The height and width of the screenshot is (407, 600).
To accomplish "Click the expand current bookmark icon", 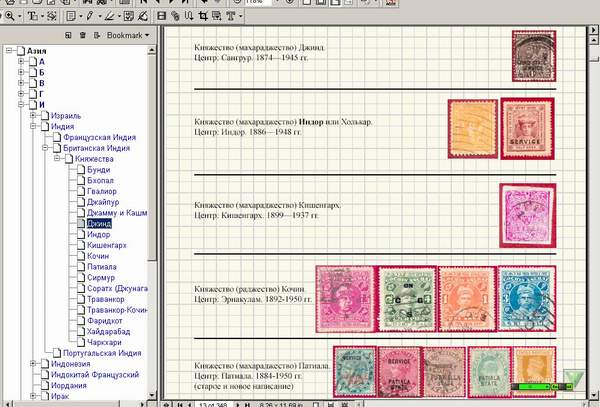I will (96, 35).
